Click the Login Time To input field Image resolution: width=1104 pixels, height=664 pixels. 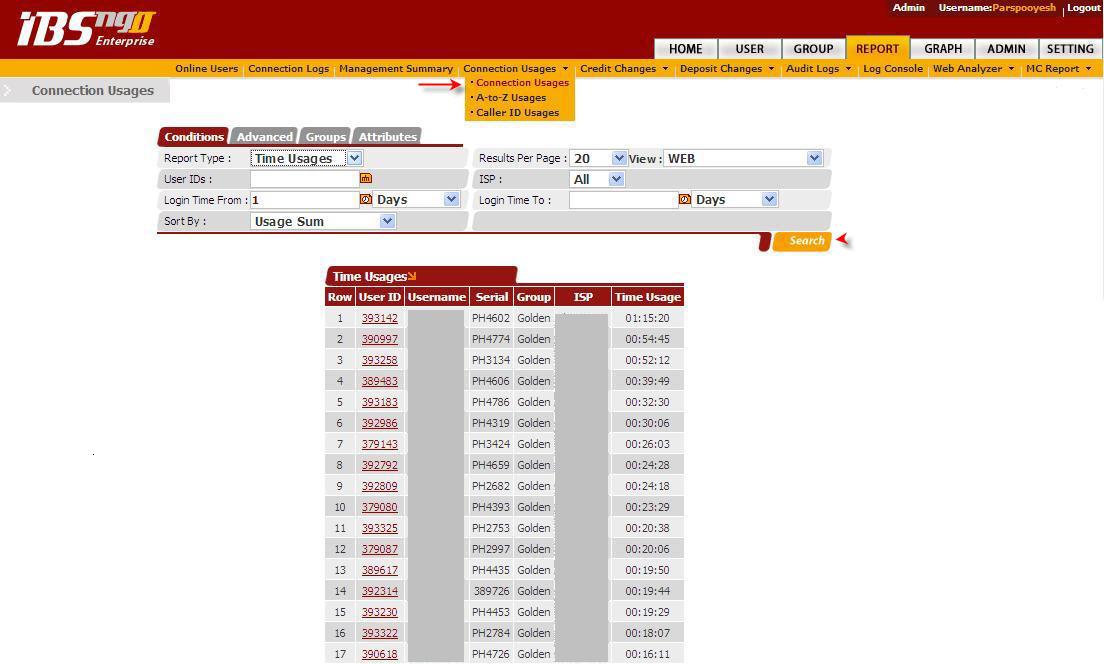point(623,200)
